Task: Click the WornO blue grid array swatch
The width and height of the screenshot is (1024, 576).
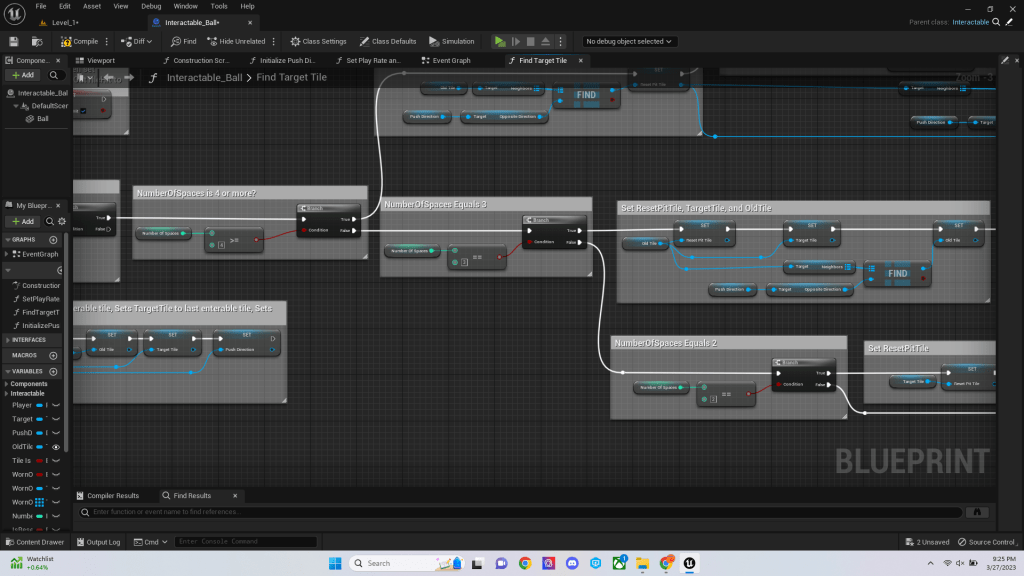Action: 41,502
